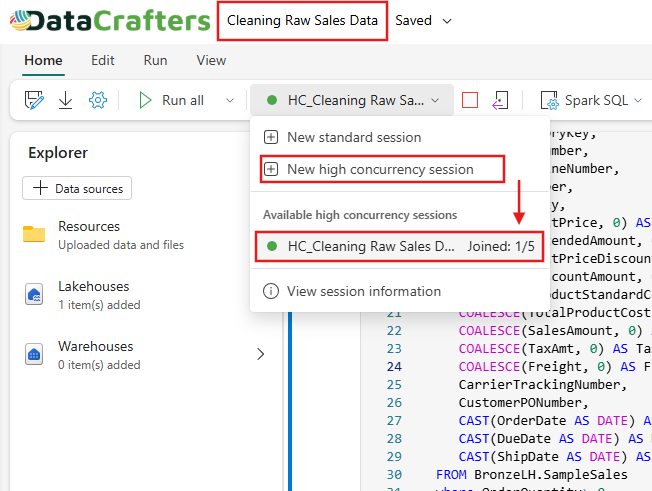
Task: Click the notebook edit/save icon in the toolbar
Action: (x=34, y=100)
